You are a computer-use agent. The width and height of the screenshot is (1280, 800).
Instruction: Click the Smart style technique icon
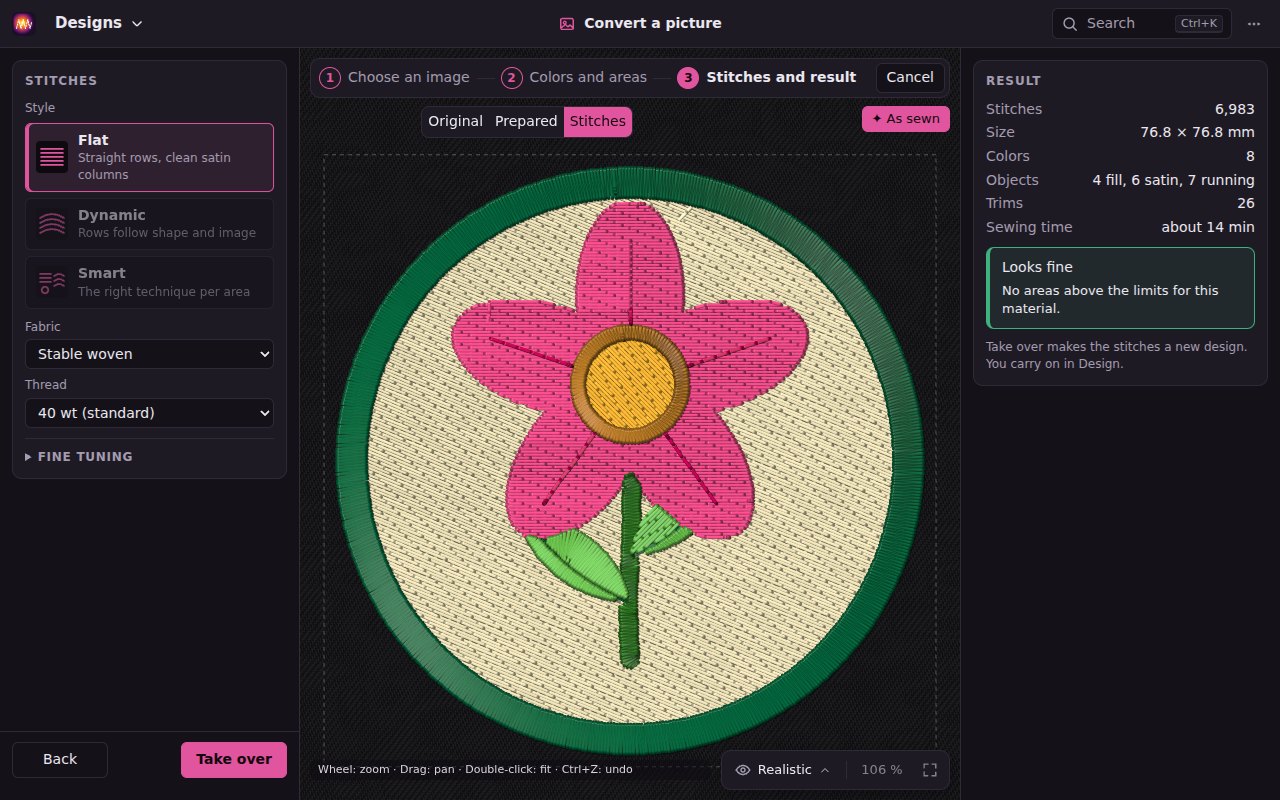pyautogui.click(x=52, y=282)
